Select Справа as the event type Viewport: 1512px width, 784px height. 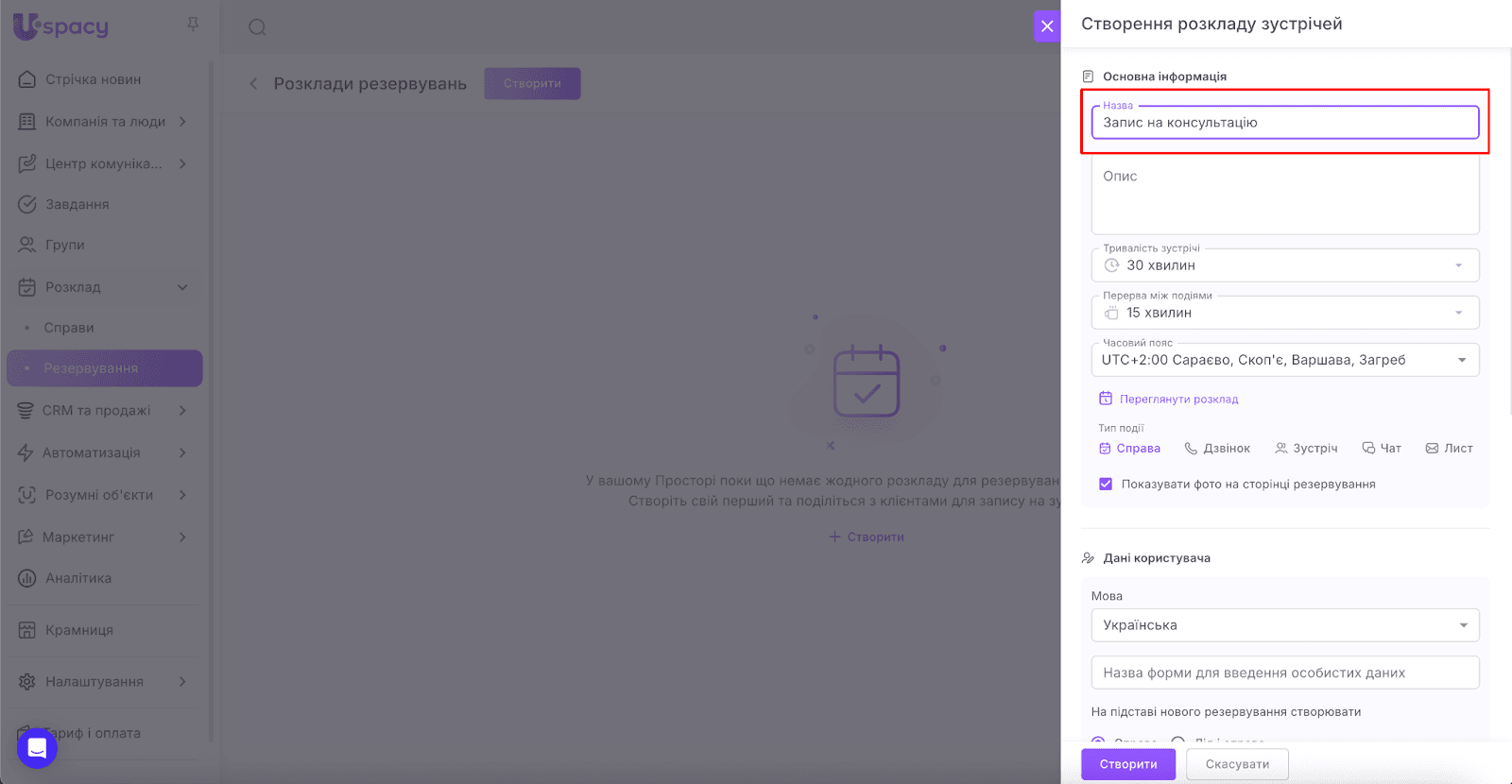(1129, 449)
